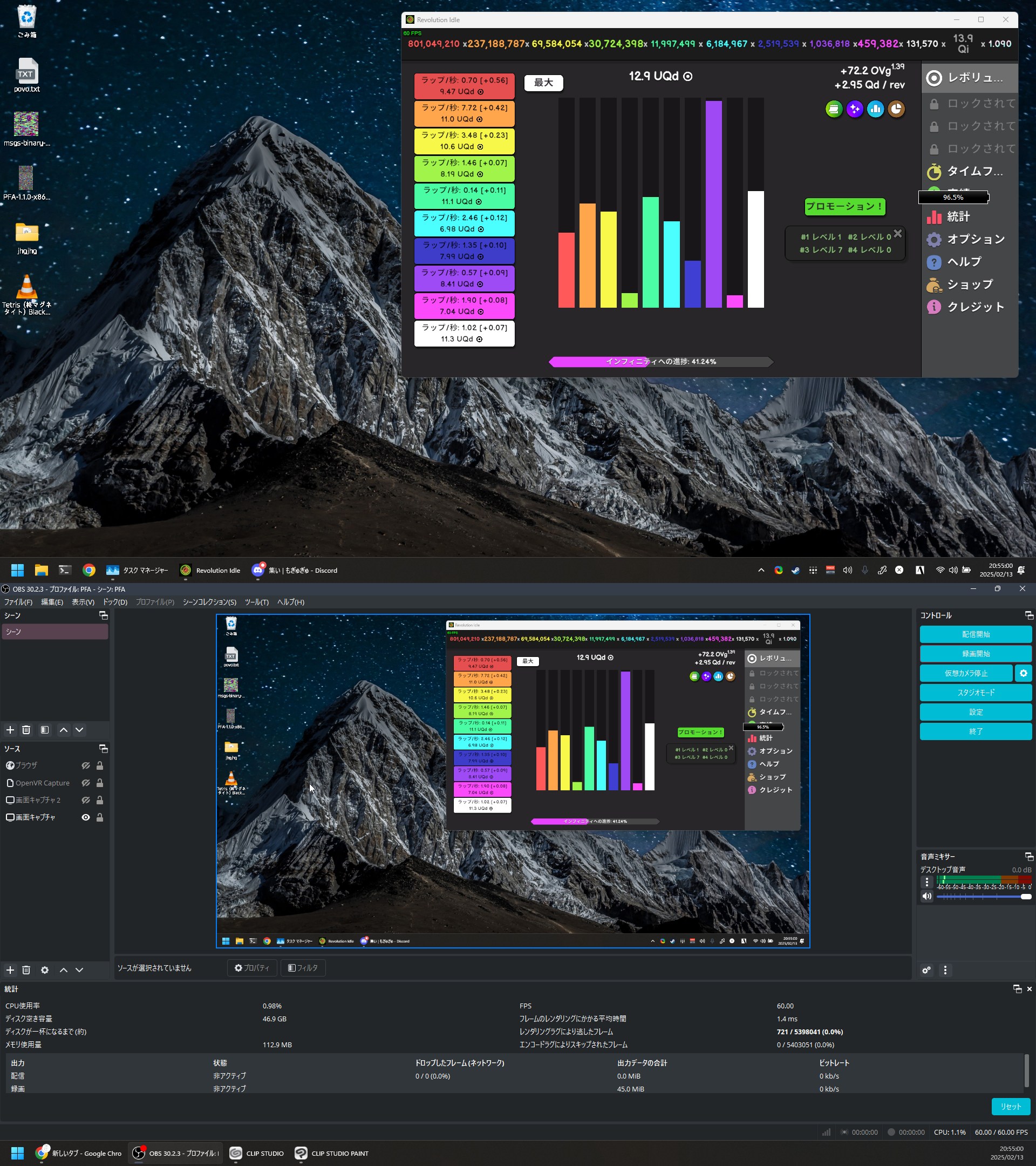
Task: Open audio mixer advanced settings gears icon
Action: coord(926,970)
